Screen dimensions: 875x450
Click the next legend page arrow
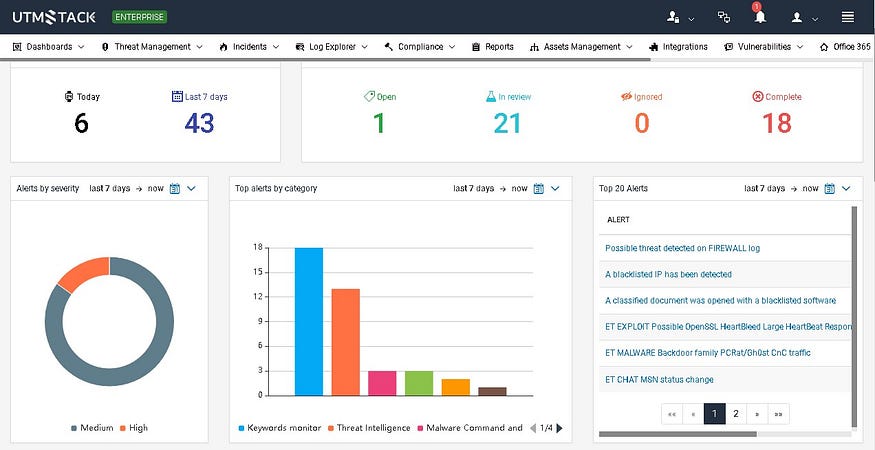(x=560, y=428)
